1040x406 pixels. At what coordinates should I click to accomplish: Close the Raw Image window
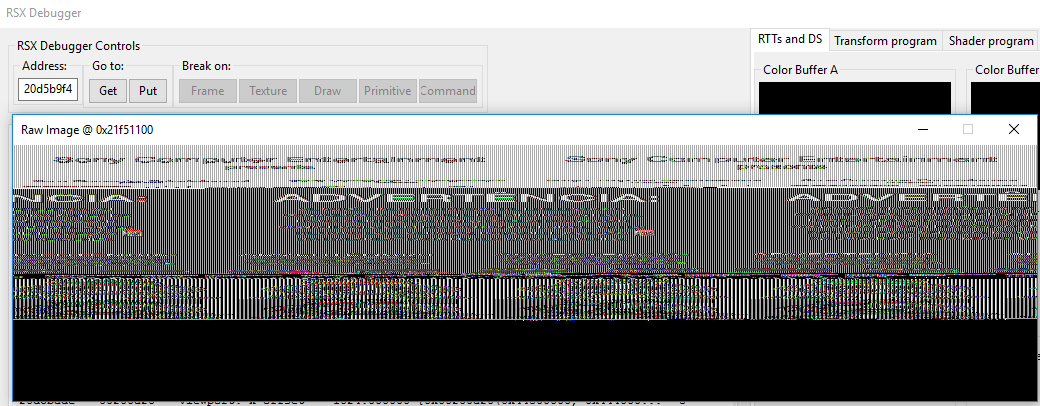(x=1013, y=129)
